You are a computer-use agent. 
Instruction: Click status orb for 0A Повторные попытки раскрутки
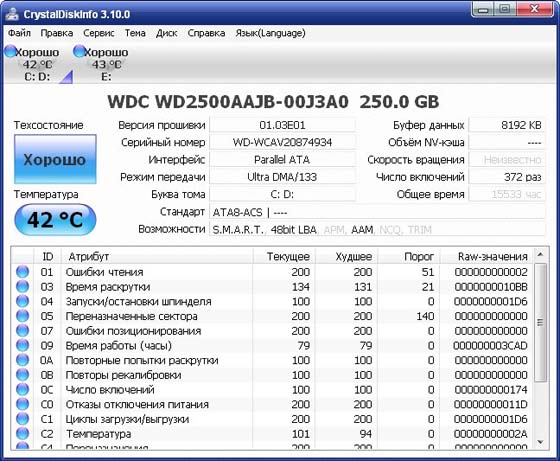coord(22,360)
